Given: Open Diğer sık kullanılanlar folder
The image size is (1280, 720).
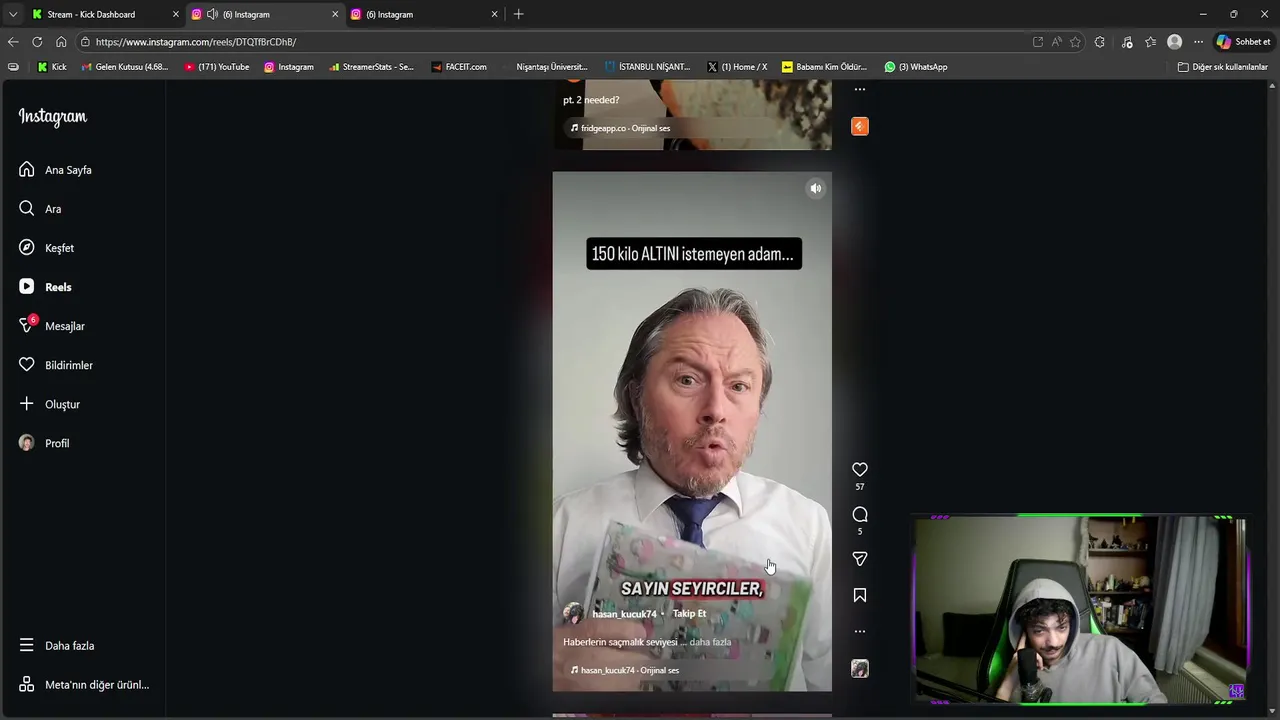Looking at the screenshot, I should (x=1222, y=67).
